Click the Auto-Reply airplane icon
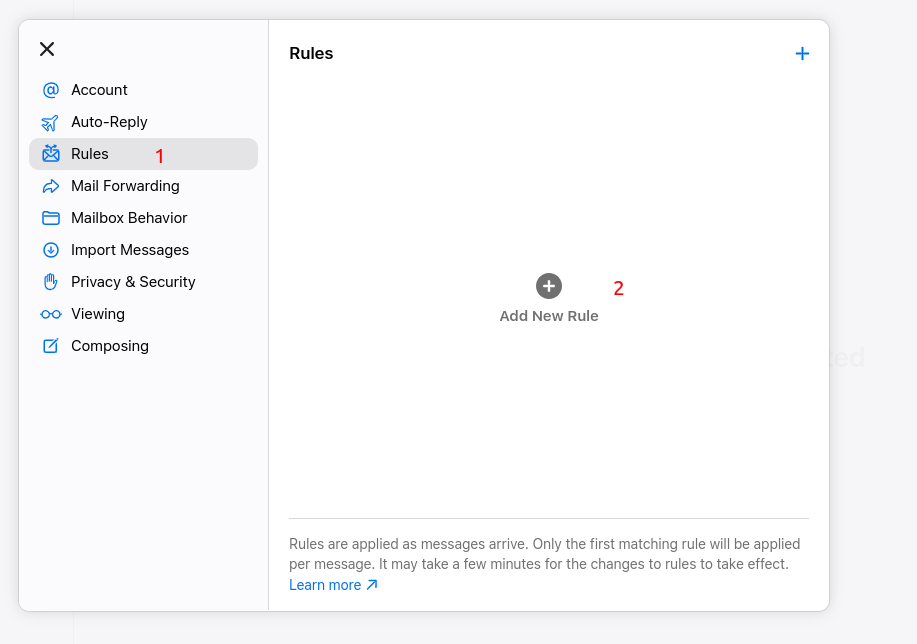The width and height of the screenshot is (917, 644). (50, 123)
